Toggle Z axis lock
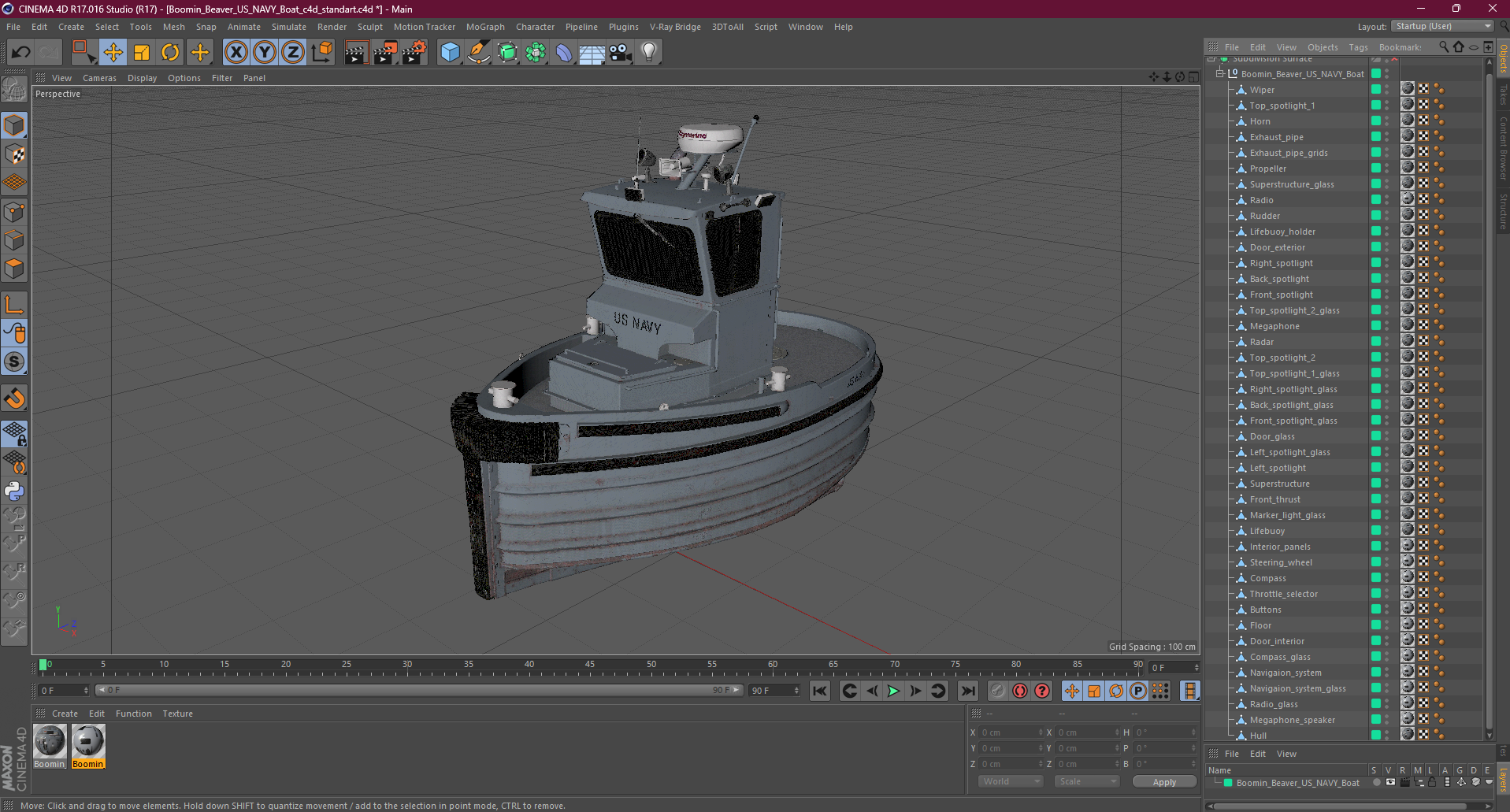The height and width of the screenshot is (812, 1510). tap(293, 53)
